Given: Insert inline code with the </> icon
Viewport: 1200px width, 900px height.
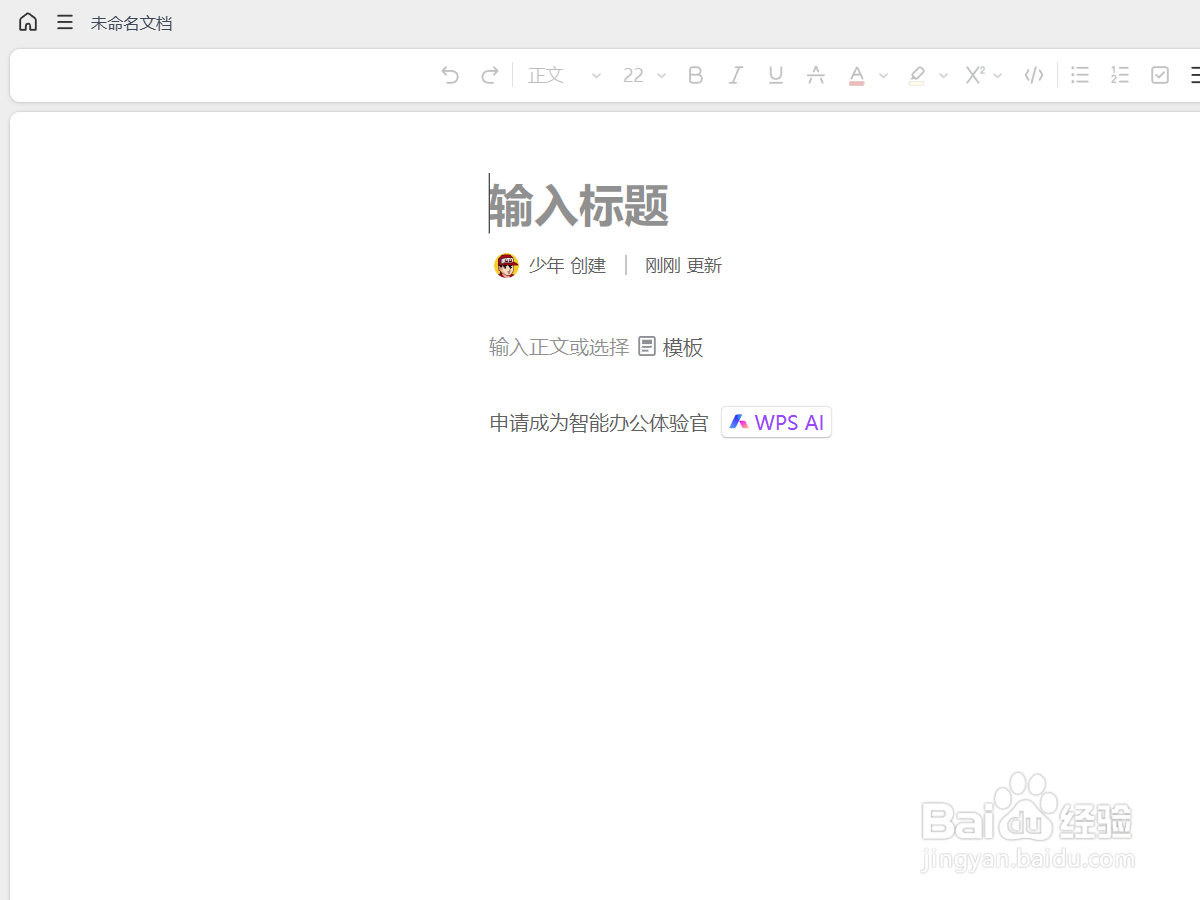Looking at the screenshot, I should coord(1035,75).
